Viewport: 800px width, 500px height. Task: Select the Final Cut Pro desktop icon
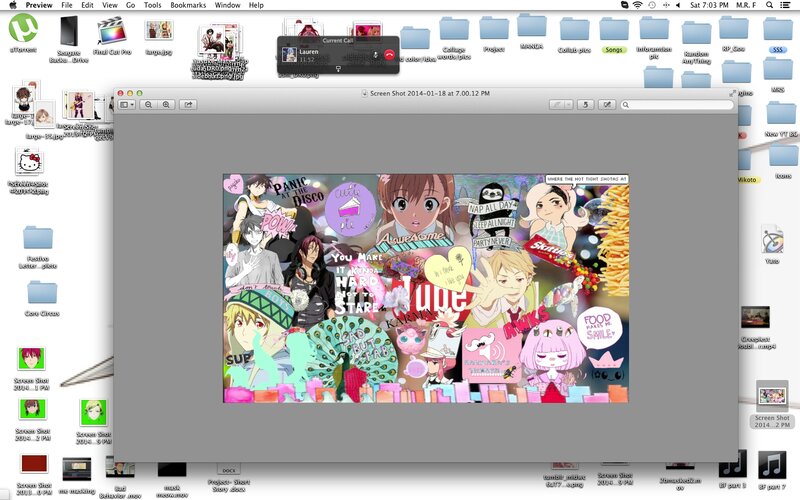[x=112, y=32]
